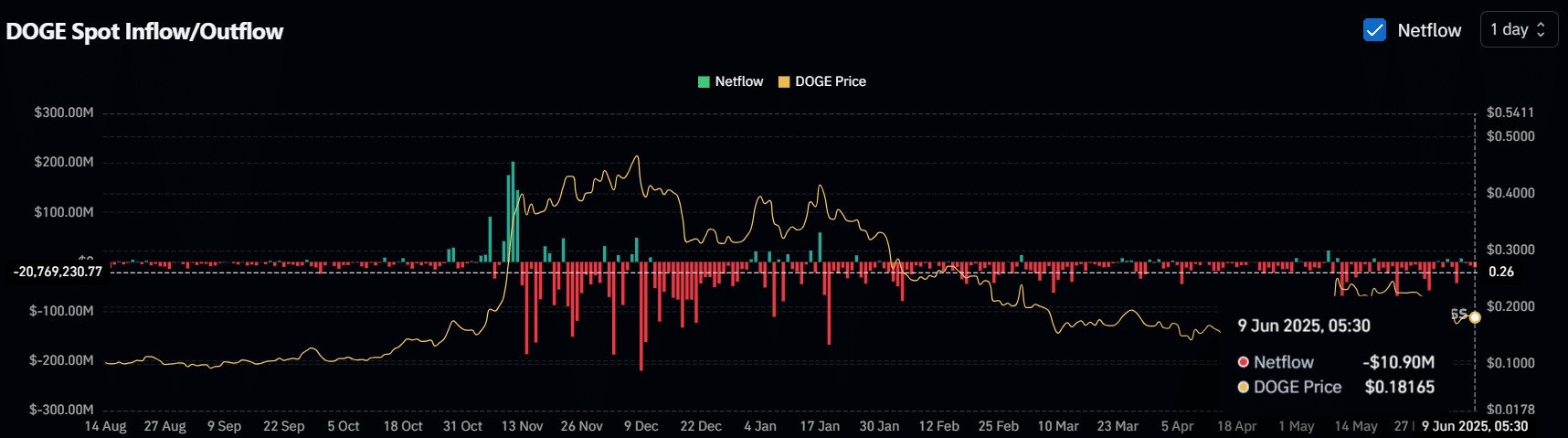1568x438 pixels.
Task: Click the 9 Jun 2025, 05:30 axis label
Action: coord(1474,426)
